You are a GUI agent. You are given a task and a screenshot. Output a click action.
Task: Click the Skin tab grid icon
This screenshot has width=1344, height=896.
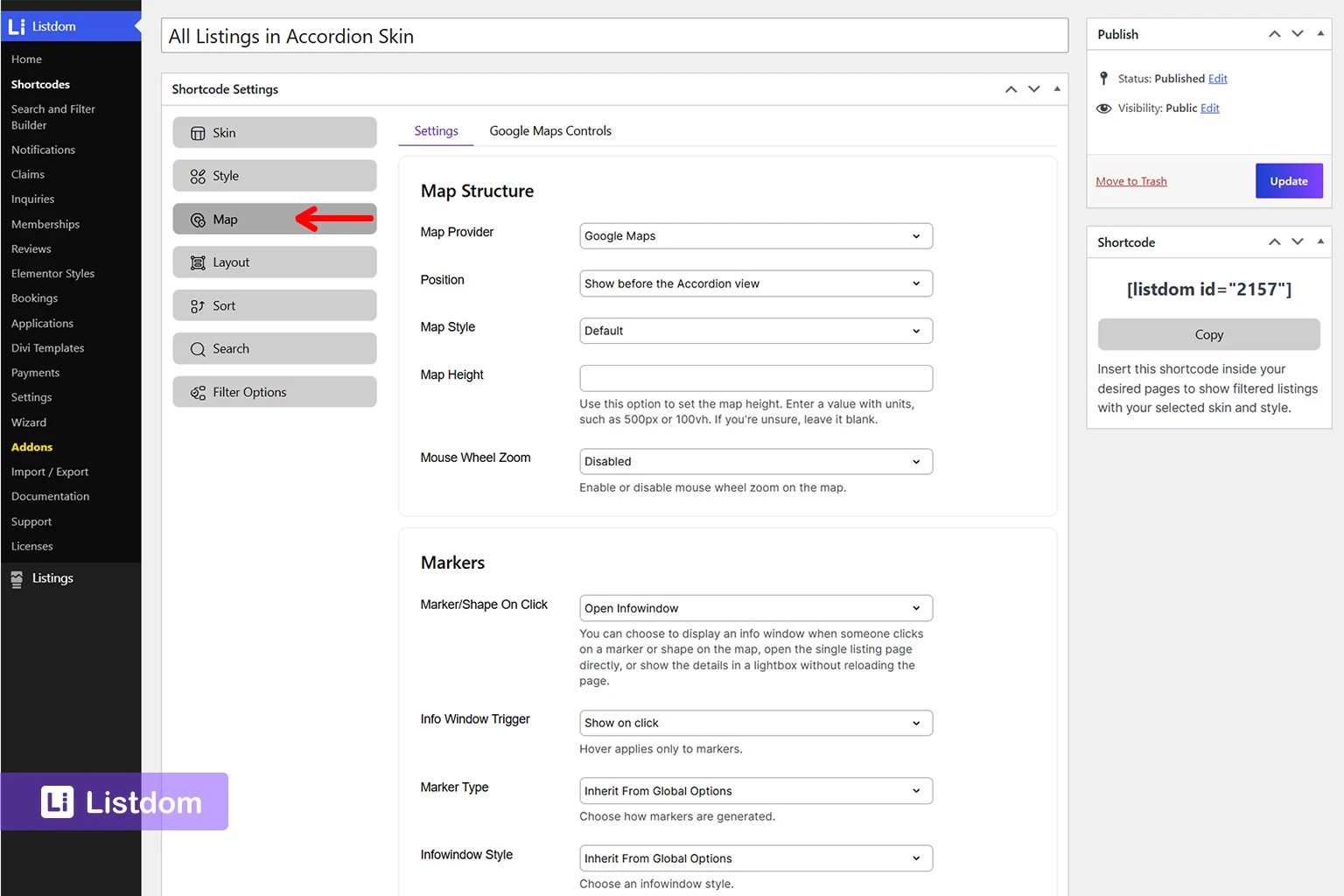click(198, 133)
